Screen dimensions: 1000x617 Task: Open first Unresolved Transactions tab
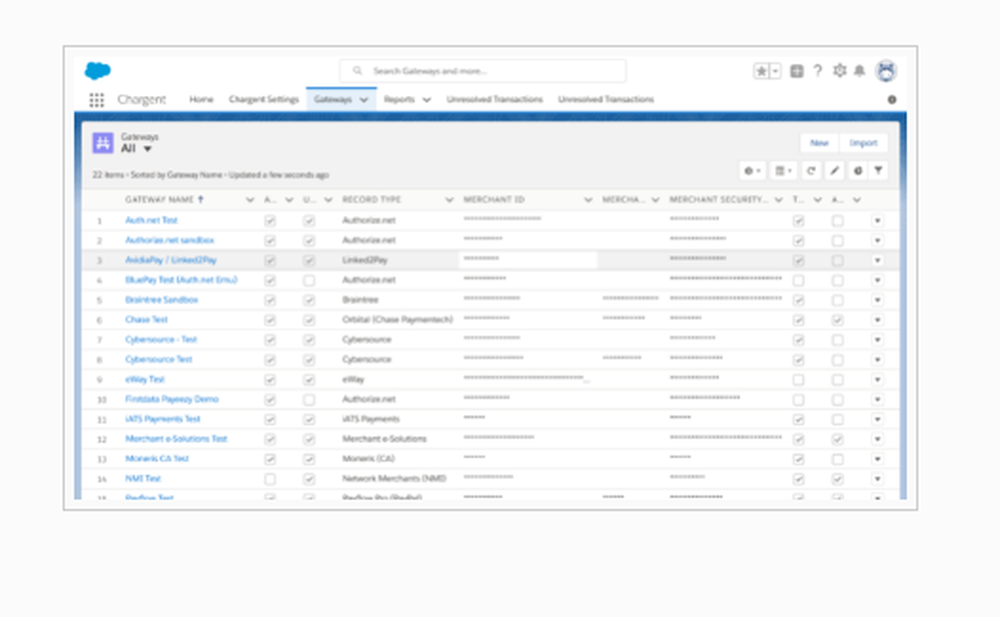494,100
